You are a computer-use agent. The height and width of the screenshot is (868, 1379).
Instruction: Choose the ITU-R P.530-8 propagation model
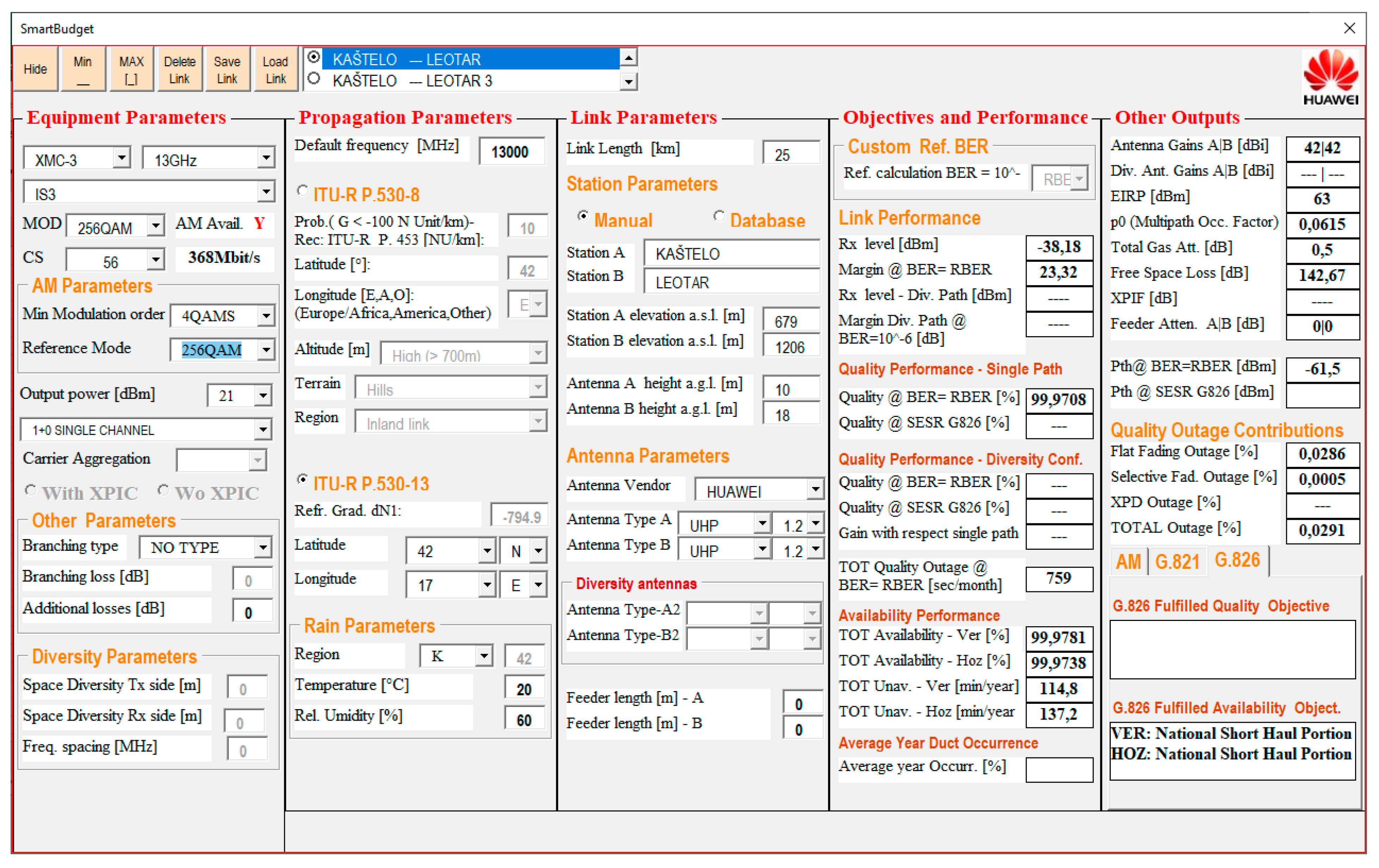tap(303, 191)
